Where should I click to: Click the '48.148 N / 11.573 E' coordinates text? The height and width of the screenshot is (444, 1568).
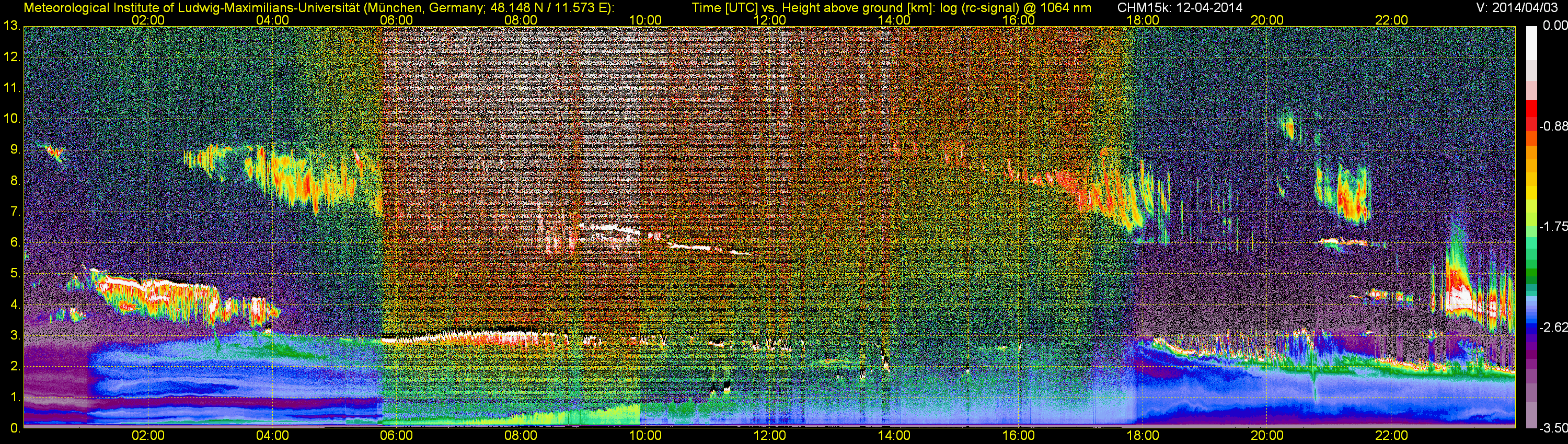tap(549, 8)
